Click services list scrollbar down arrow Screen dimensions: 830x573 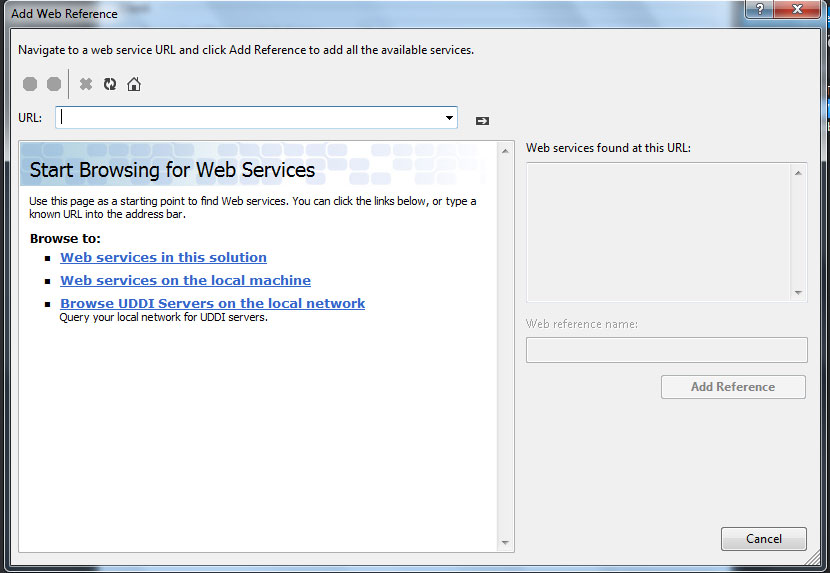tap(798, 292)
